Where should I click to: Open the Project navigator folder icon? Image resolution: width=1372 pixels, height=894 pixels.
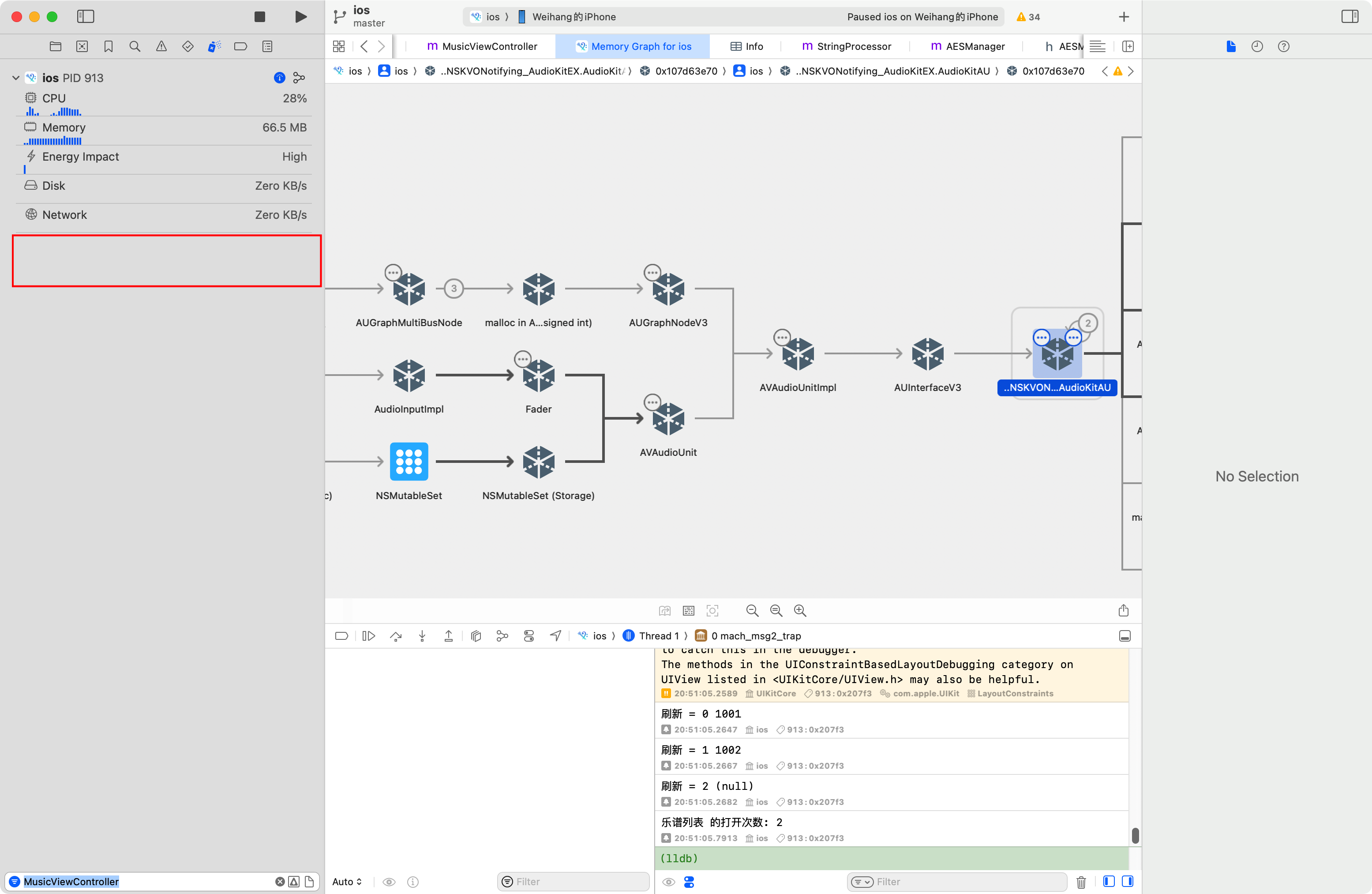(55, 46)
